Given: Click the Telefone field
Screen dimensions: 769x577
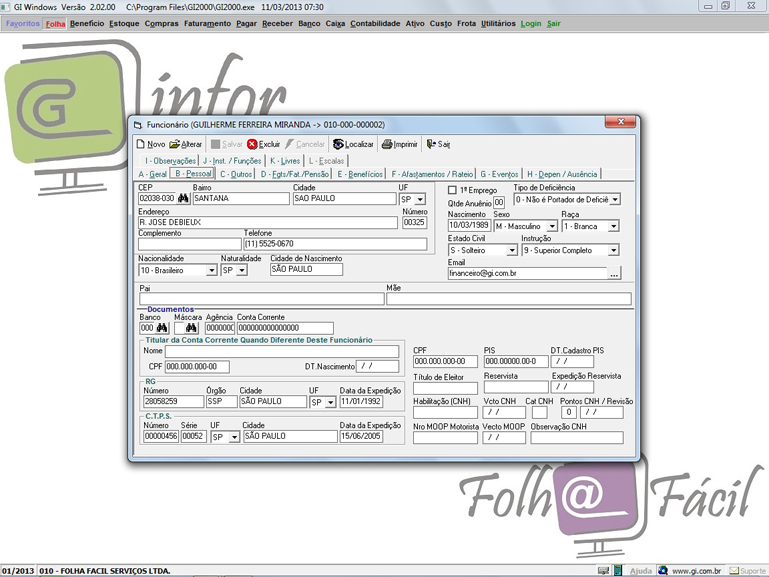Looking at the screenshot, I should click(335, 244).
